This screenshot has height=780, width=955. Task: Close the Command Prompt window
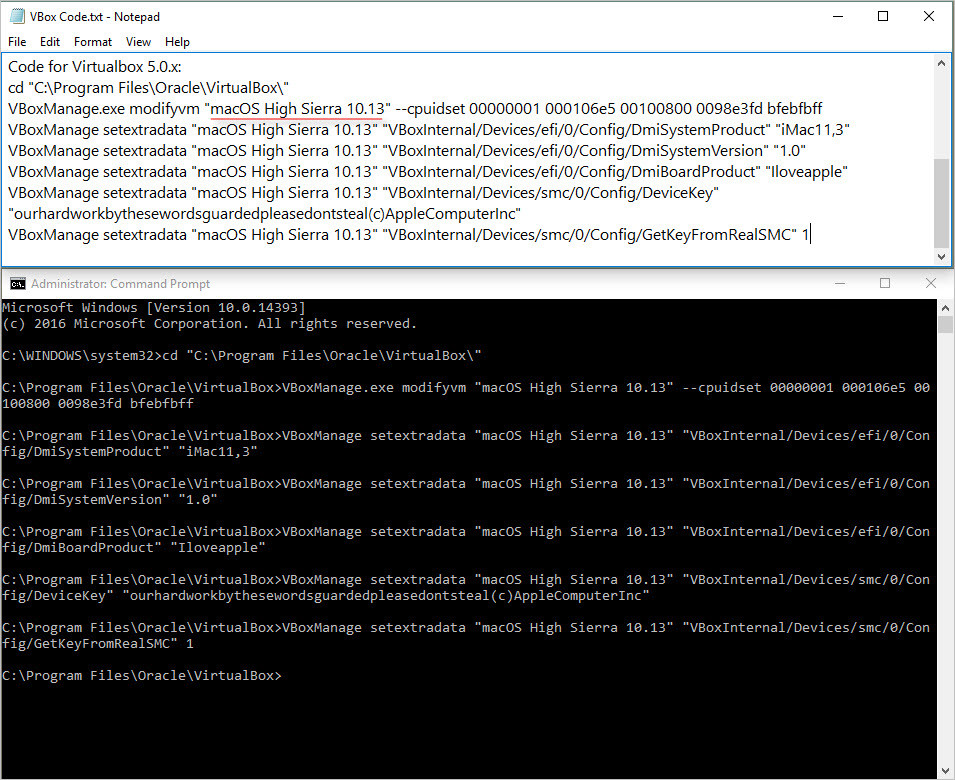931,283
